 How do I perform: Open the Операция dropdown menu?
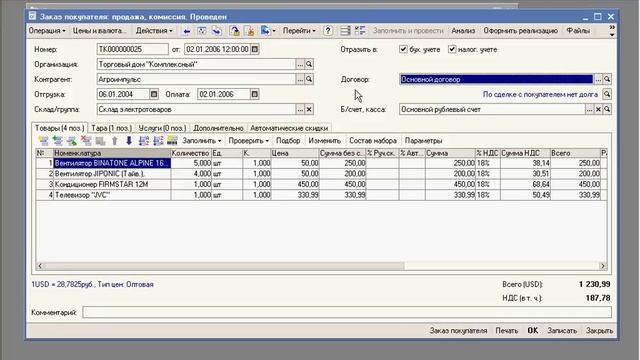click(47, 31)
